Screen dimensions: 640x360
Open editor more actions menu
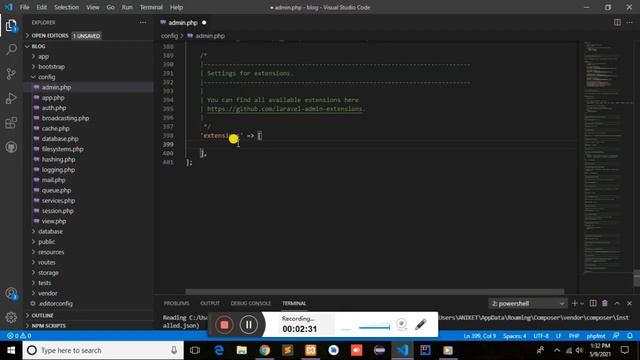pyautogui.click(x=629, y=22)
